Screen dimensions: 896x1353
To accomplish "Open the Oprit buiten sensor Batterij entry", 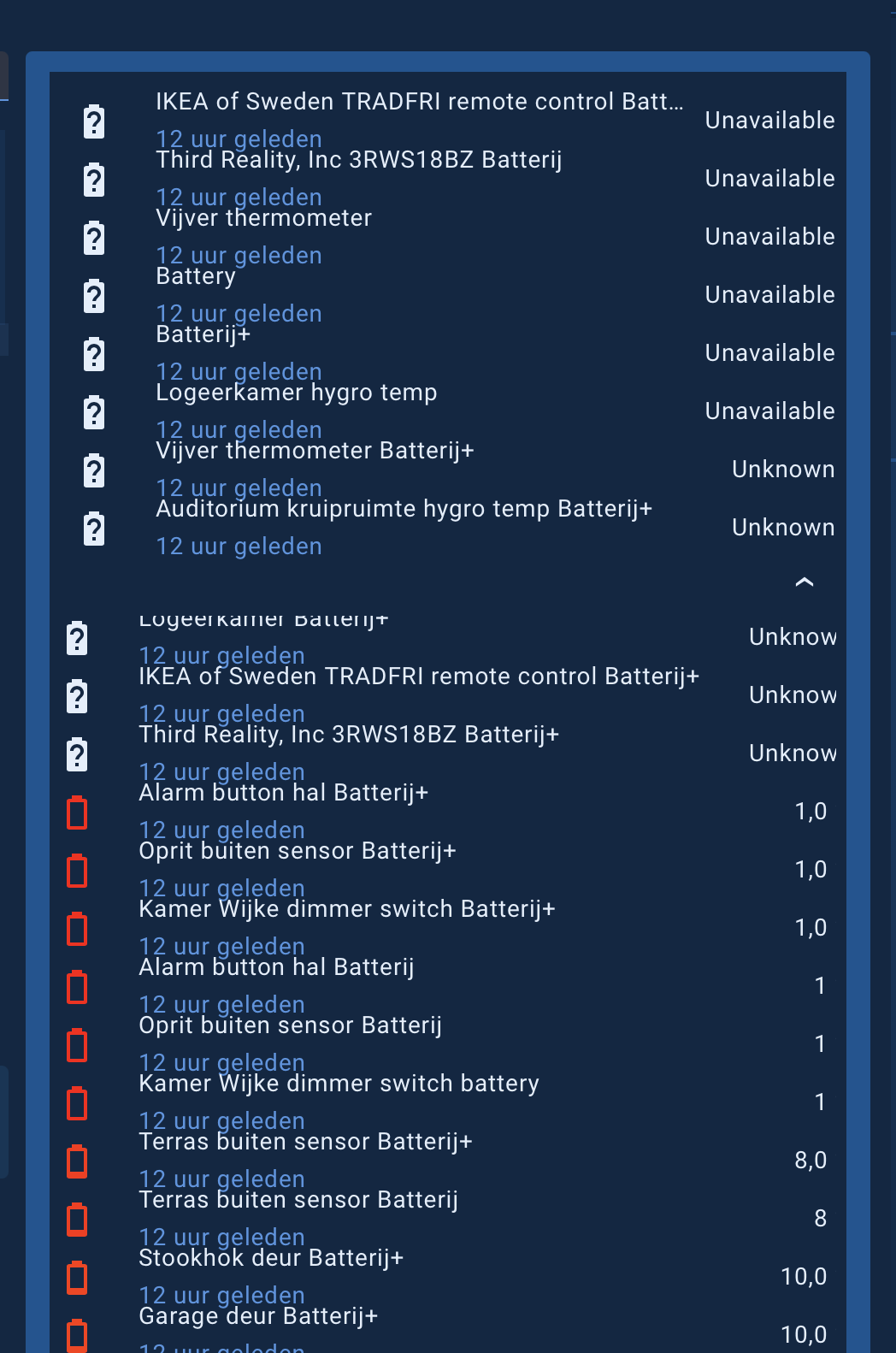I will 291,1025.
